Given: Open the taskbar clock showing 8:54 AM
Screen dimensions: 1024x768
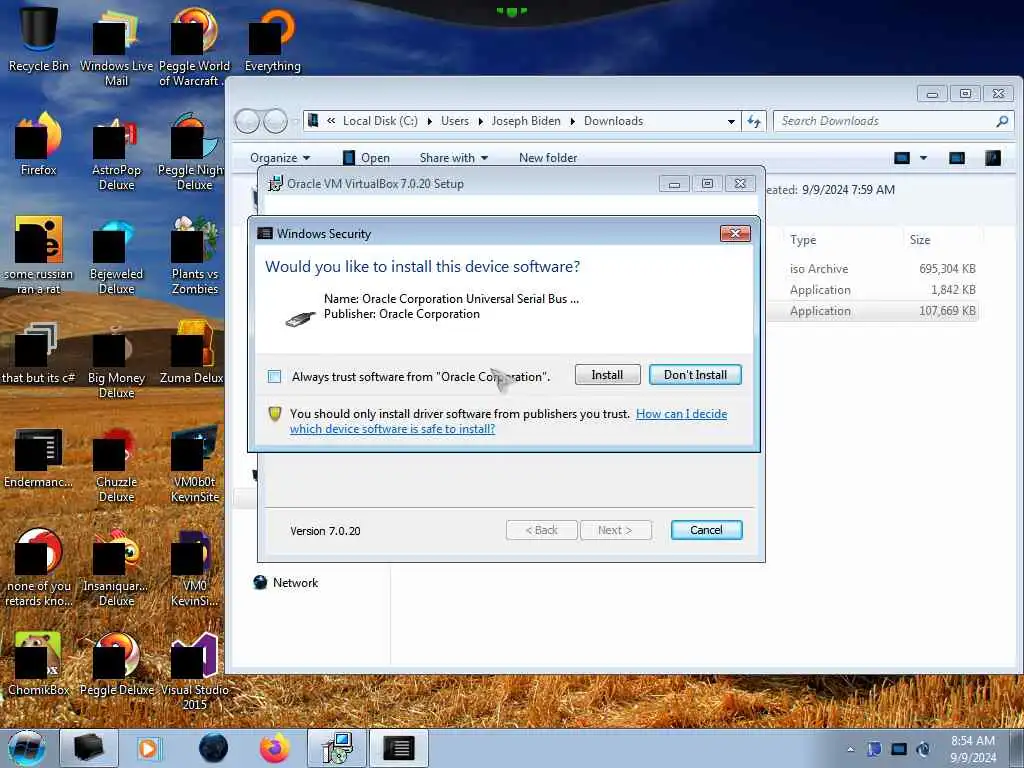Looking at the screenshot, I should click(973, 749).
